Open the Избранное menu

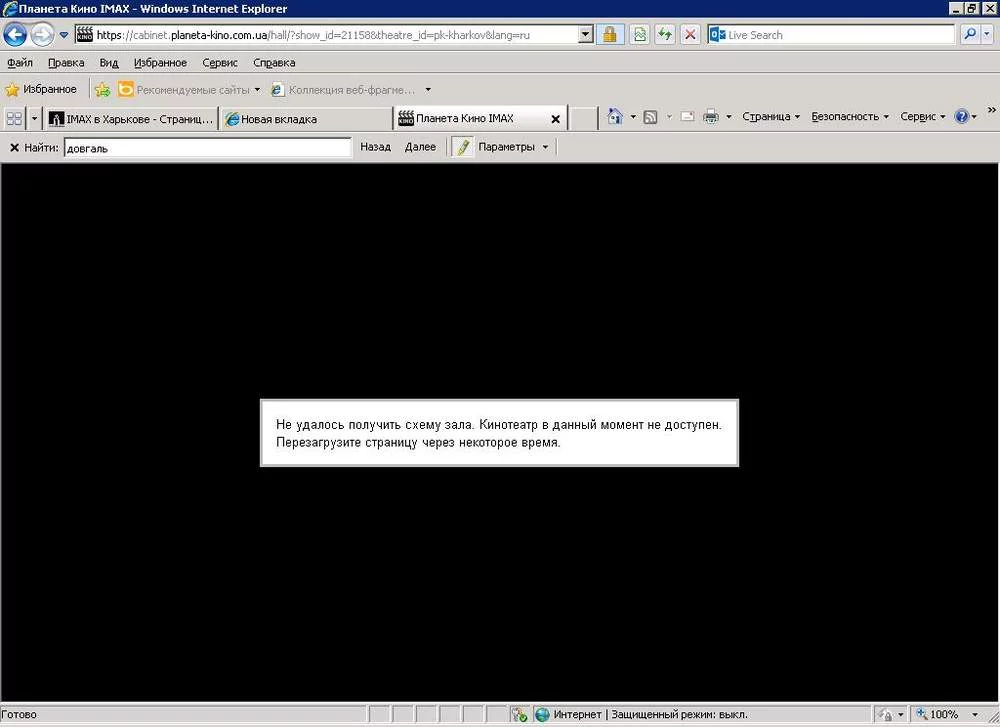tap(160, 62)
